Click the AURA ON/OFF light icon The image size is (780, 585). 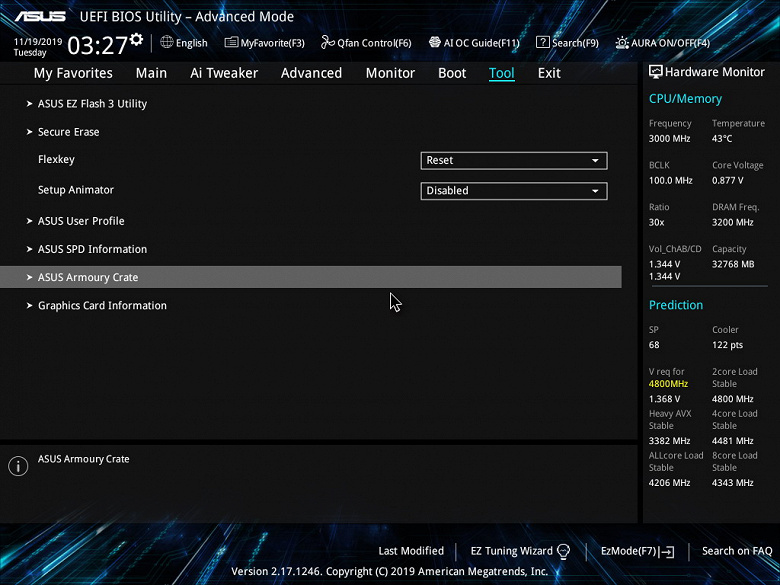click(622, 43)
